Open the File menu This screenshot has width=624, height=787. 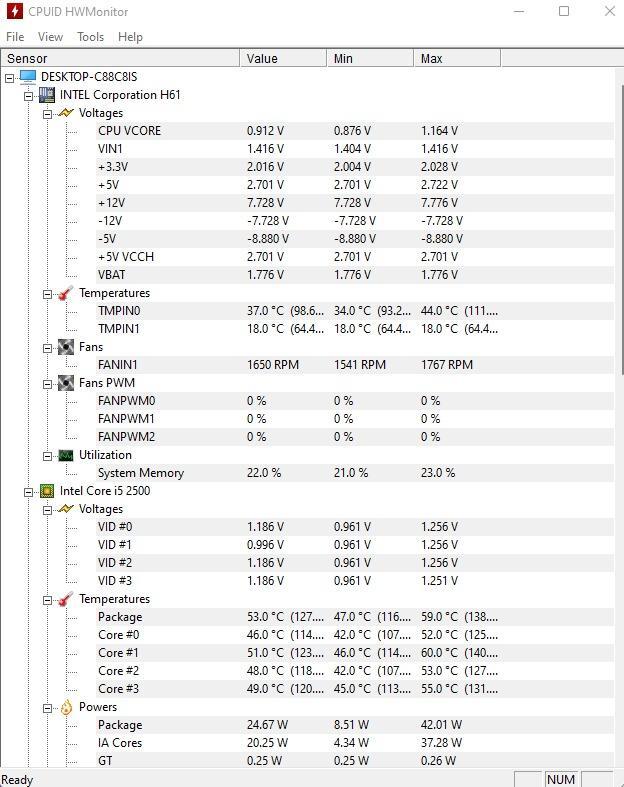pyautogui.click(x=15, y=37)
